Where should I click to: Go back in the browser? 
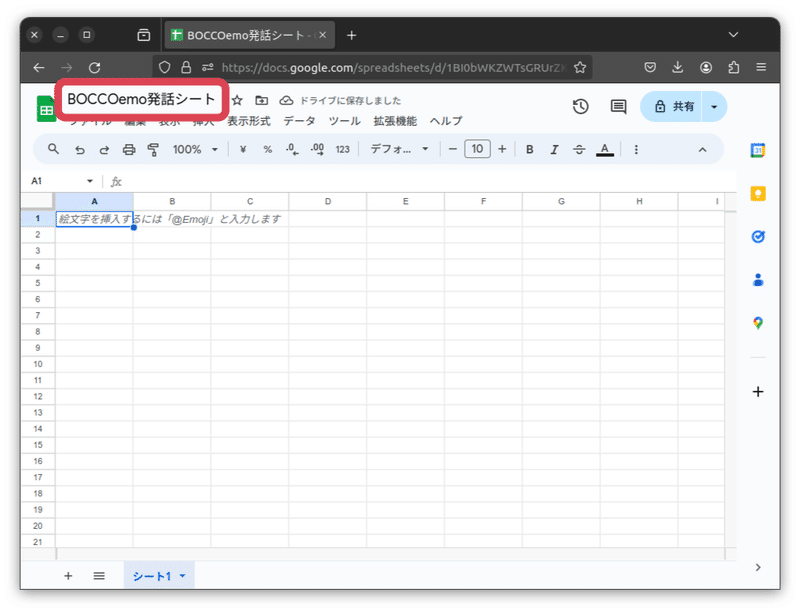39,67
